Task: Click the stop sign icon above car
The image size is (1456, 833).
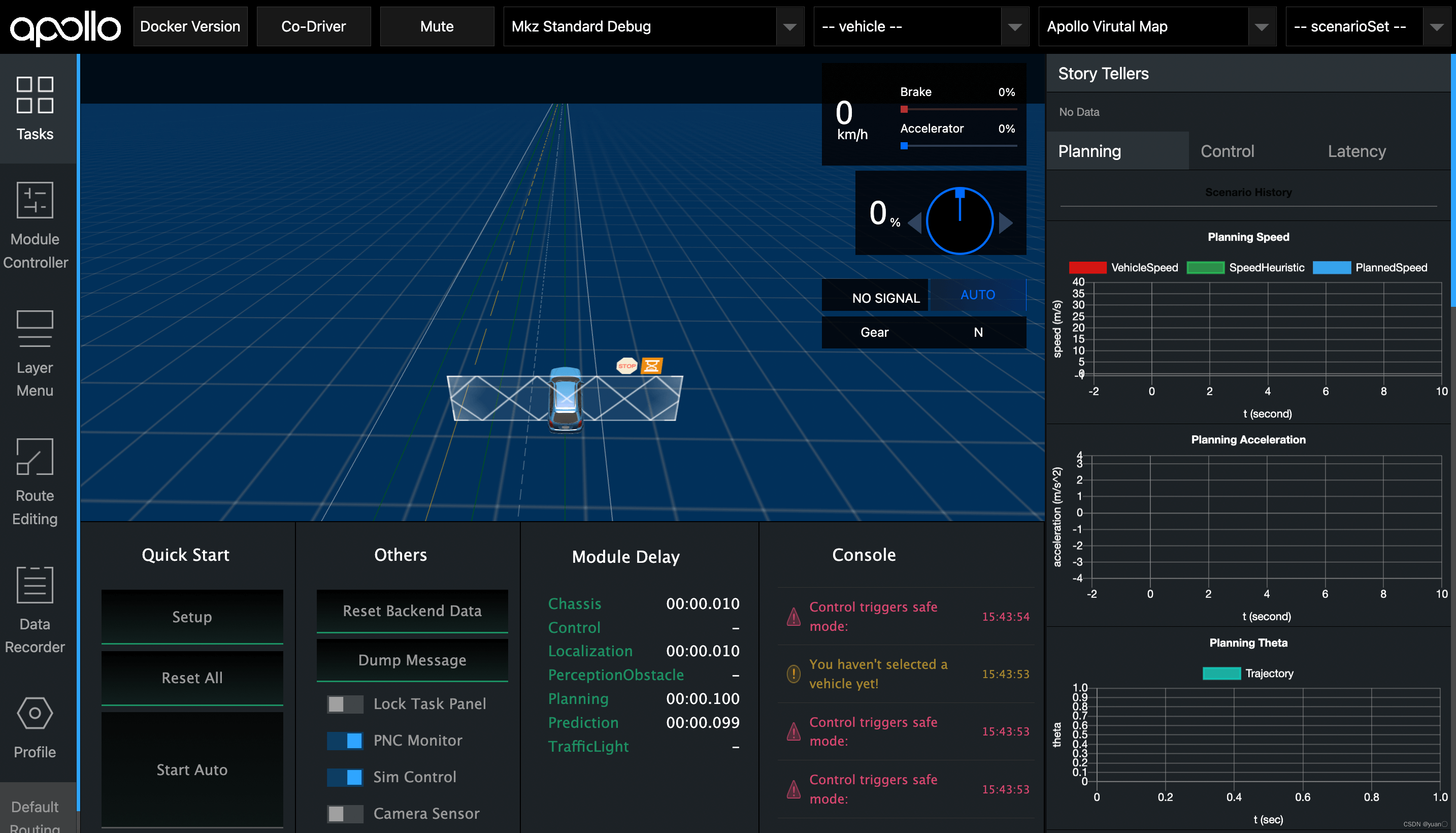Action: tap(626, 366)
